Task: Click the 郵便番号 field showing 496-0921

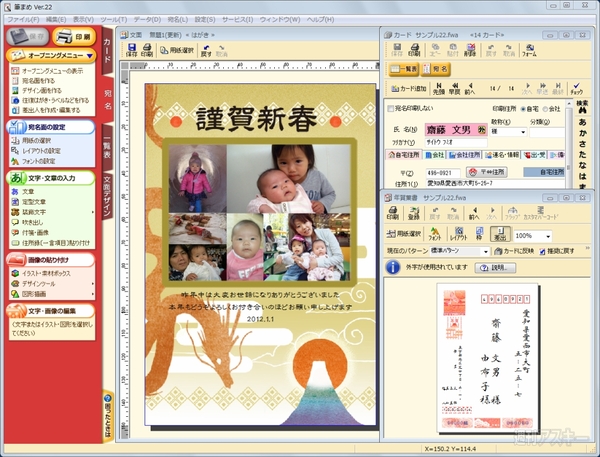Action: [443, 173]
